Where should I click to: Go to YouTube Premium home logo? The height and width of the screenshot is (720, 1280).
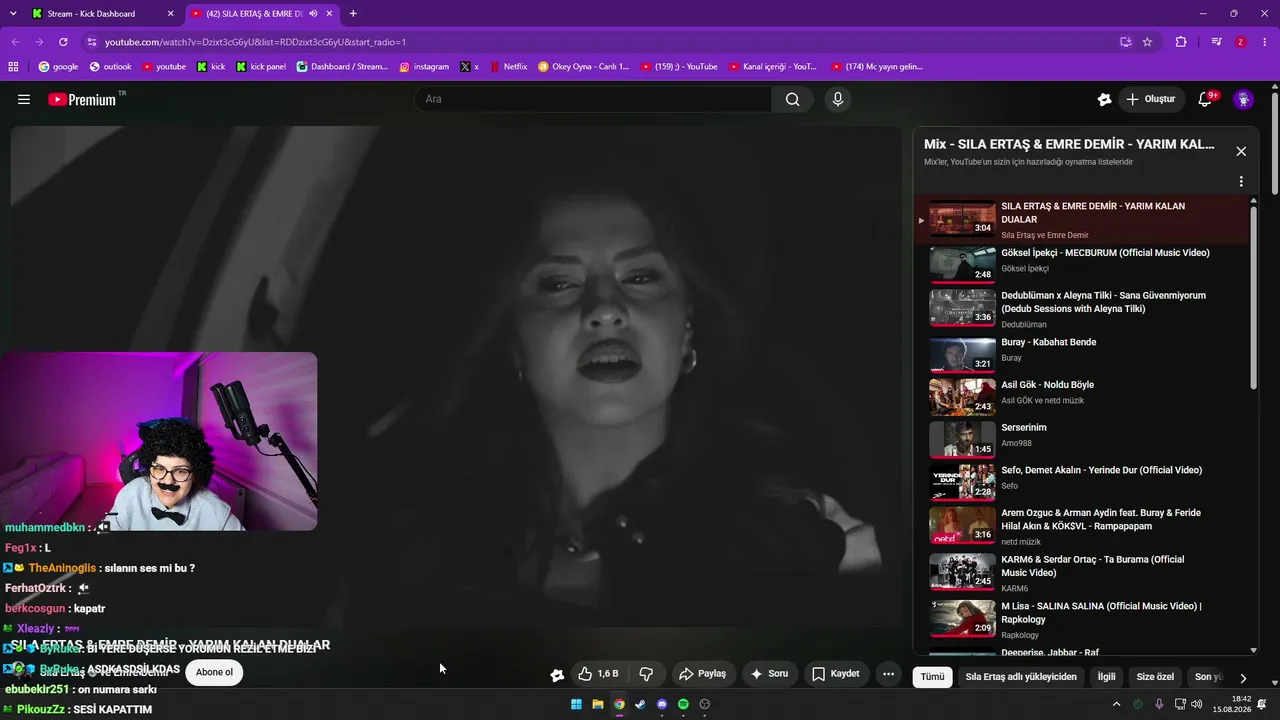[82, 99]
